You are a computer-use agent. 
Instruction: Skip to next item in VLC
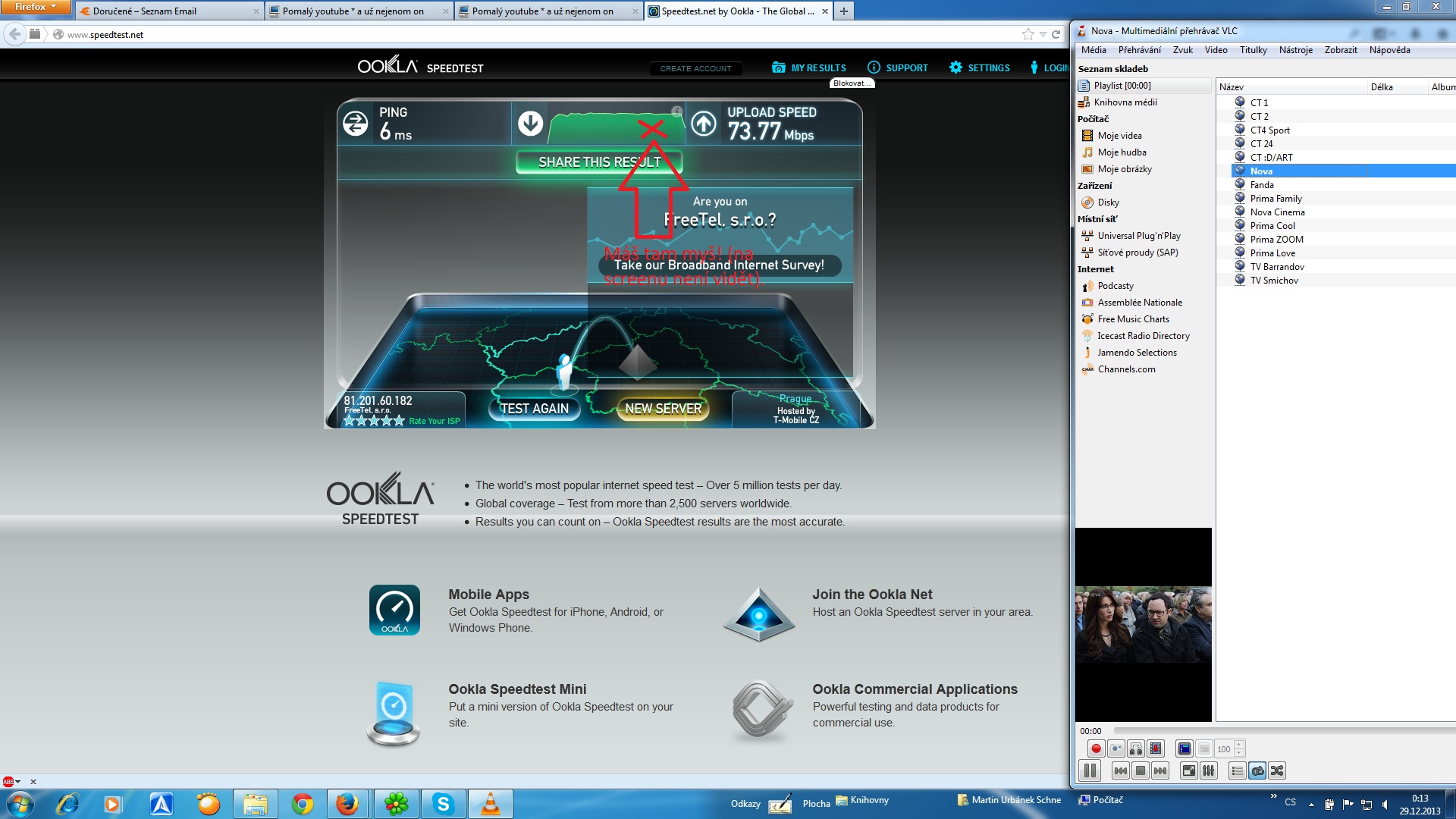coord(1160,770)
